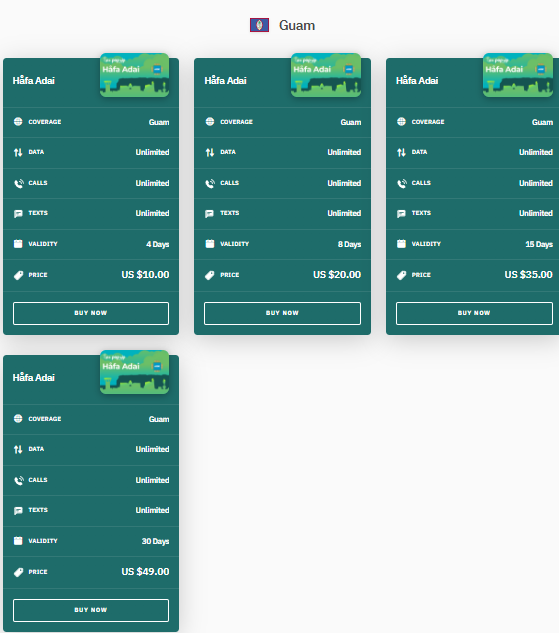Image resolution: width=559 pixels, height=633 pixels.
Task: Select the '4 Days' validity value
Action: 158,244
